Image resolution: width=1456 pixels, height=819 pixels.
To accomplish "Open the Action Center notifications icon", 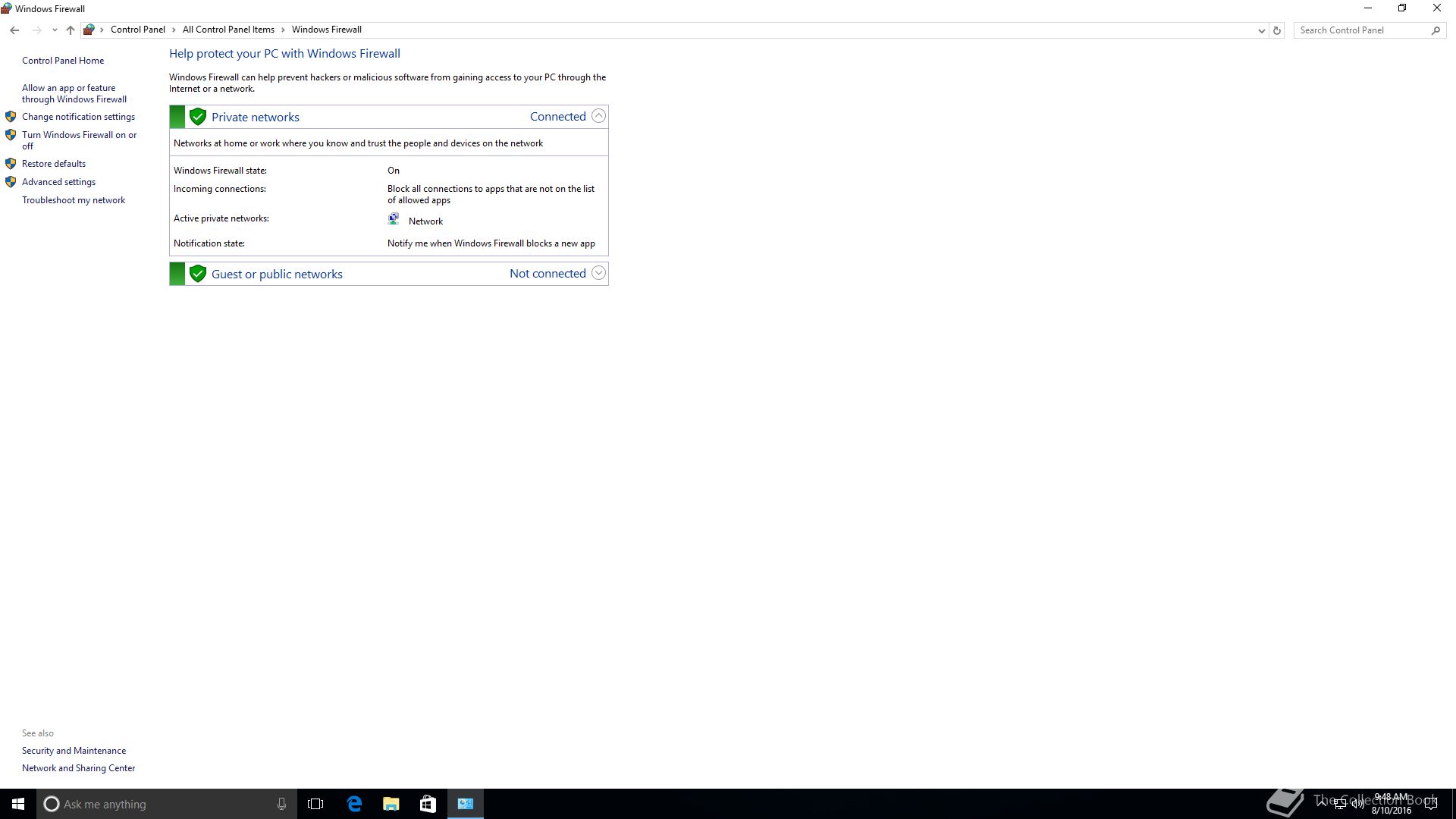I will coord(1431,804).
